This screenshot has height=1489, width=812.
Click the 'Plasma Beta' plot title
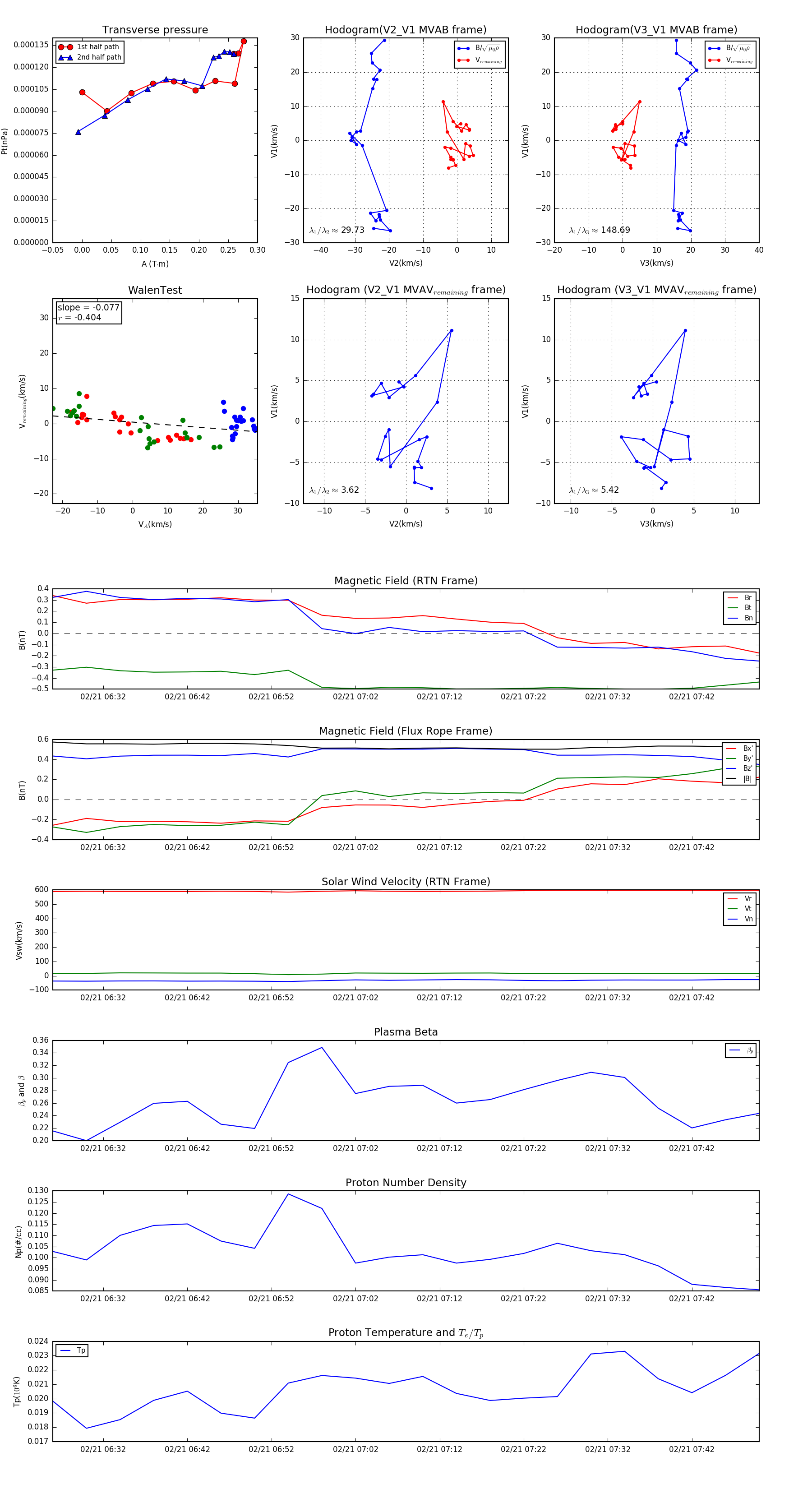pyautogui.click(x=406, y=1032)
